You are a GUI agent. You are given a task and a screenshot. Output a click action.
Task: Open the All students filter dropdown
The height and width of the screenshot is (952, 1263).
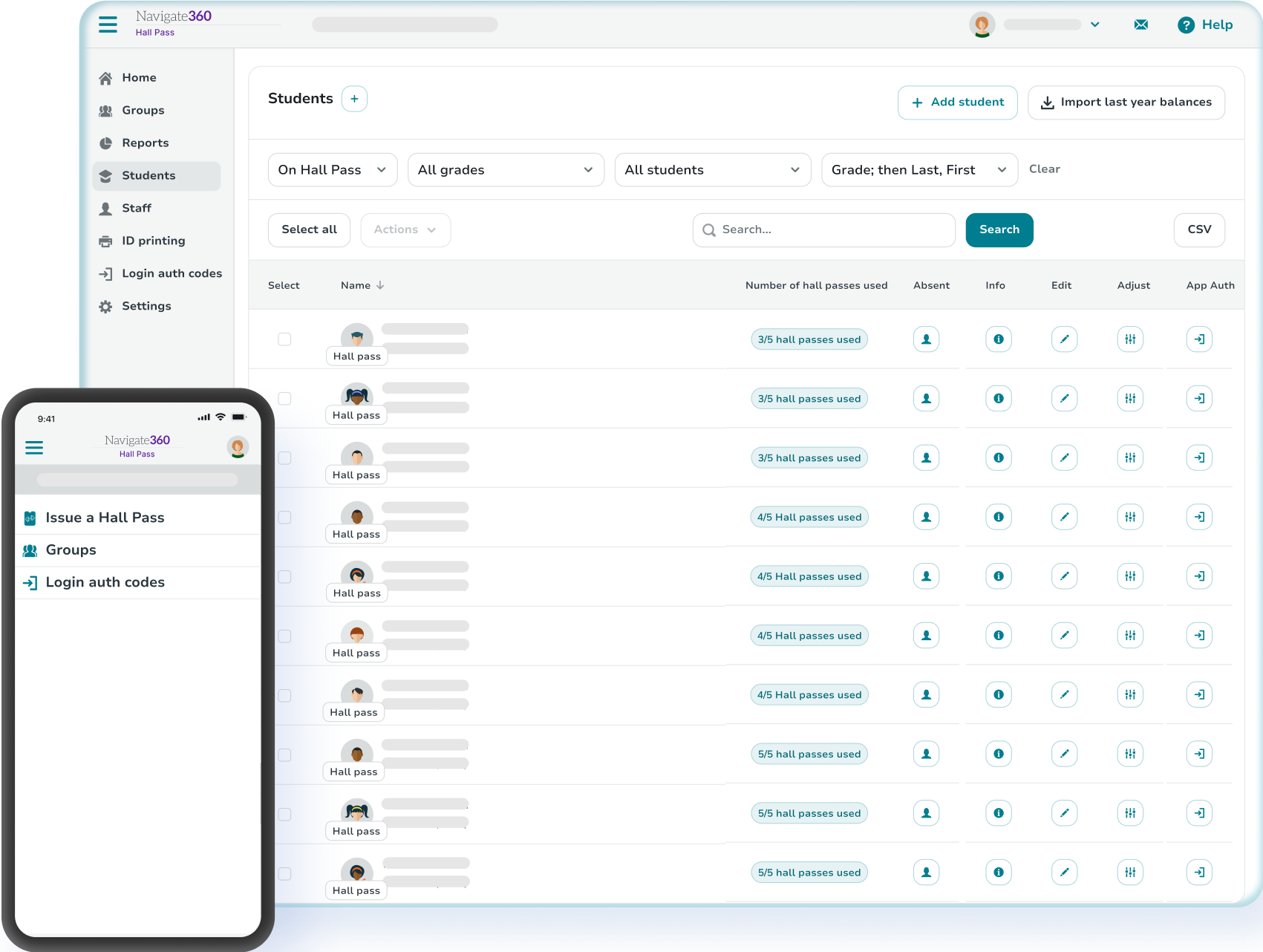coord(712,170)
